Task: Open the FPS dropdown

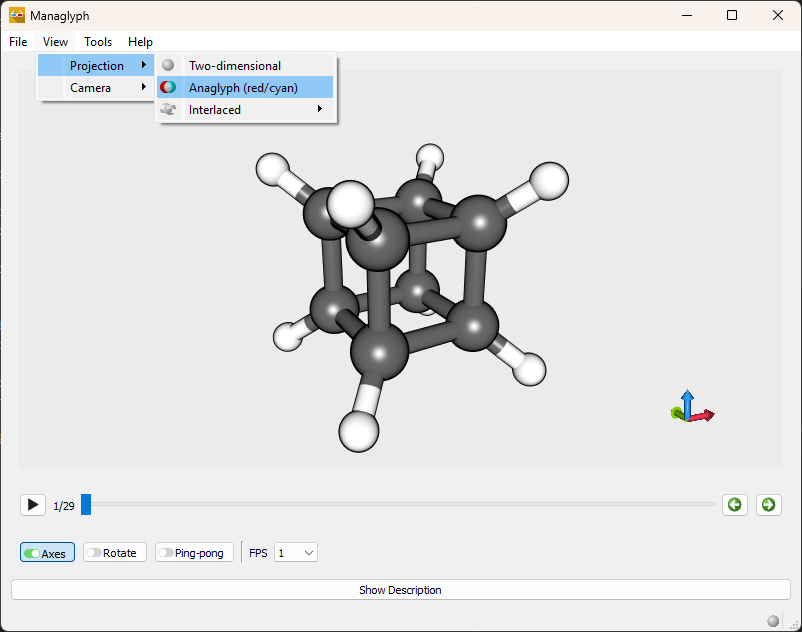Action: [x=296, y=553]
